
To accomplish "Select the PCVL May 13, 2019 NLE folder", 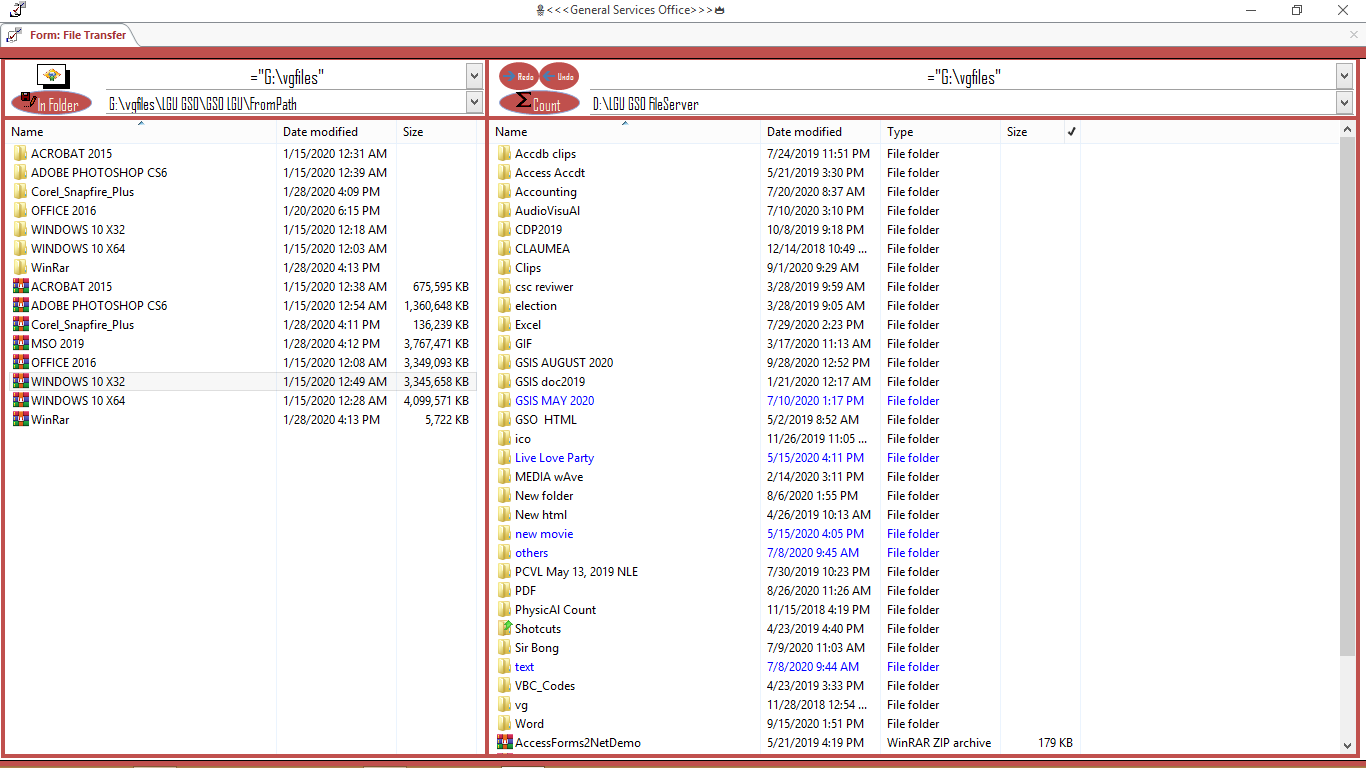I will click(x=576, y=572).
